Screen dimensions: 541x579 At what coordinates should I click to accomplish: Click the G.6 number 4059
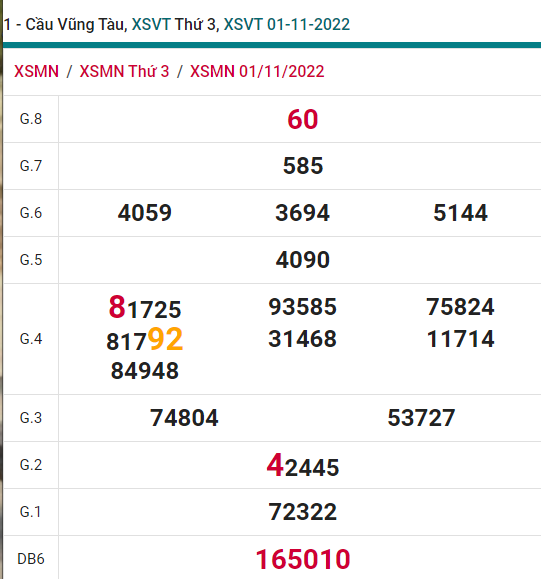(x=145, y=213)
